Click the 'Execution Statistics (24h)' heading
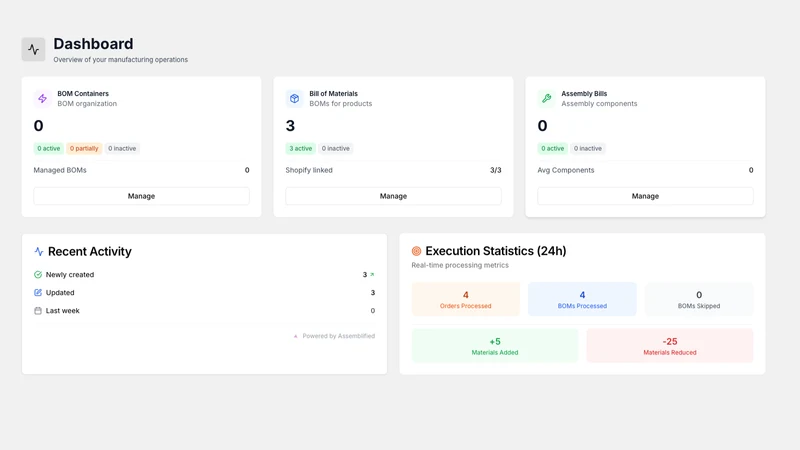 pos(496,251)
